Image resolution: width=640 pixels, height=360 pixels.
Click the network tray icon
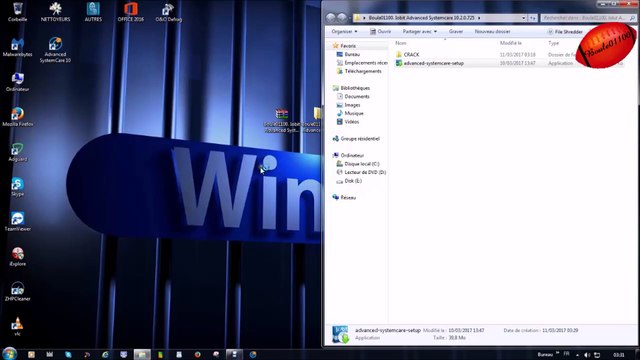point(597,355)
